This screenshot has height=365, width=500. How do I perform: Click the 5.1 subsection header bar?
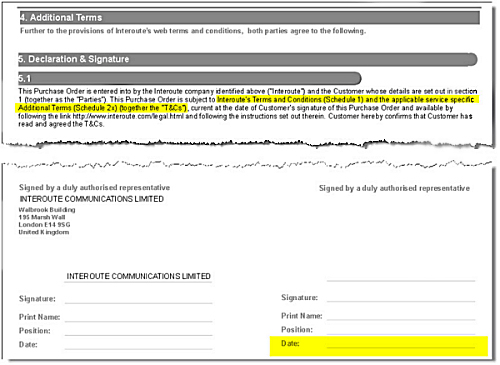190,78
